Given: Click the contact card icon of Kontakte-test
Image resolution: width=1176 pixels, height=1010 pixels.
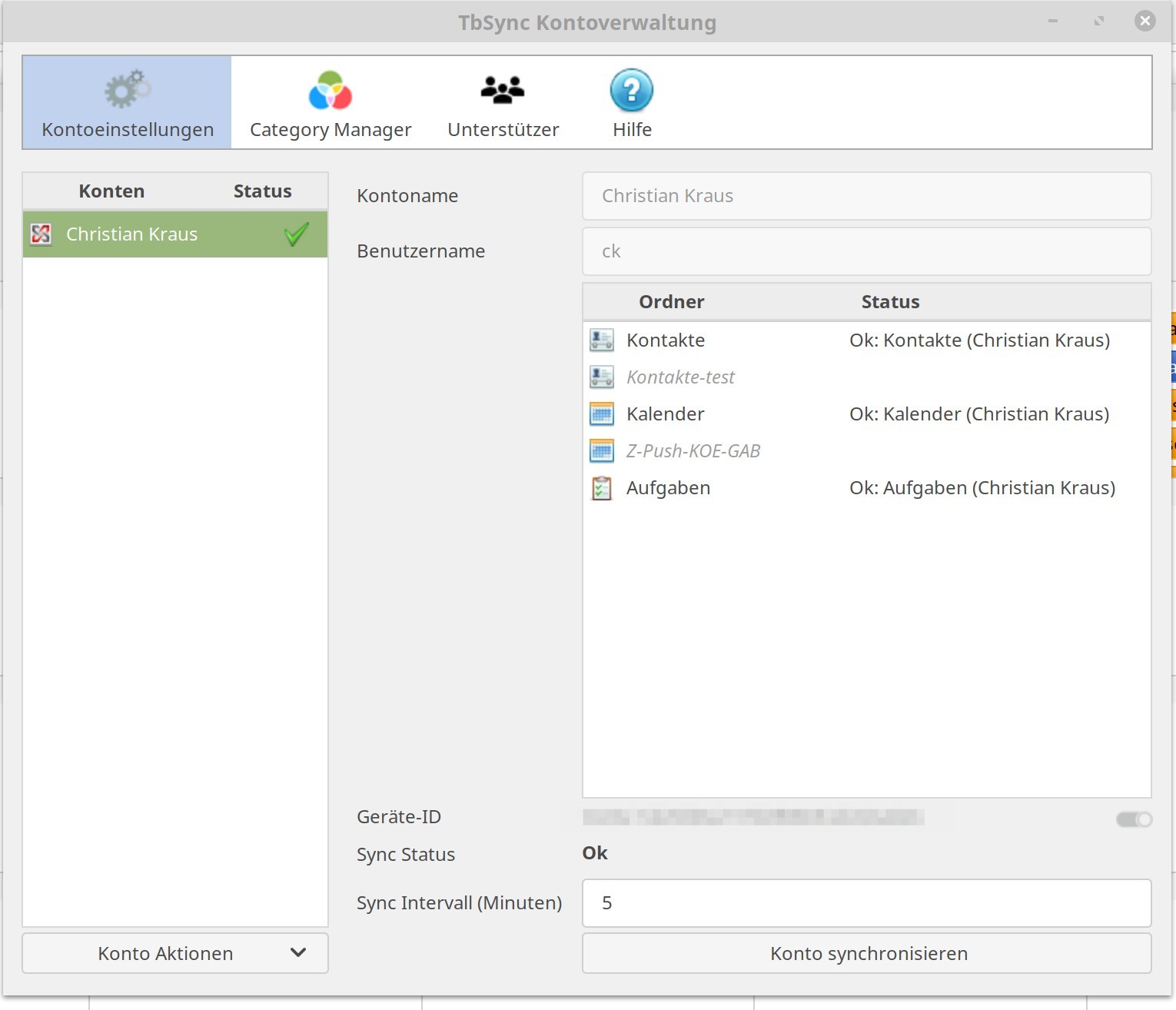Looking at the screenshot, I should [x=602, y=377].
